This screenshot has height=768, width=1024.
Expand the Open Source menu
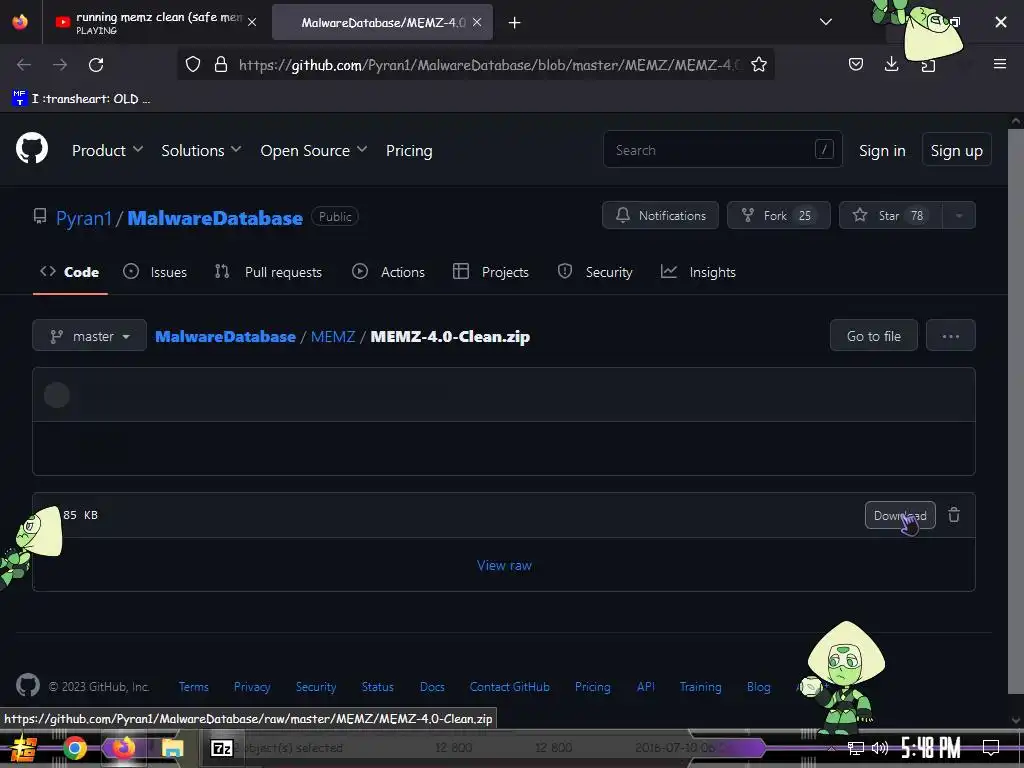coord(314,150)
